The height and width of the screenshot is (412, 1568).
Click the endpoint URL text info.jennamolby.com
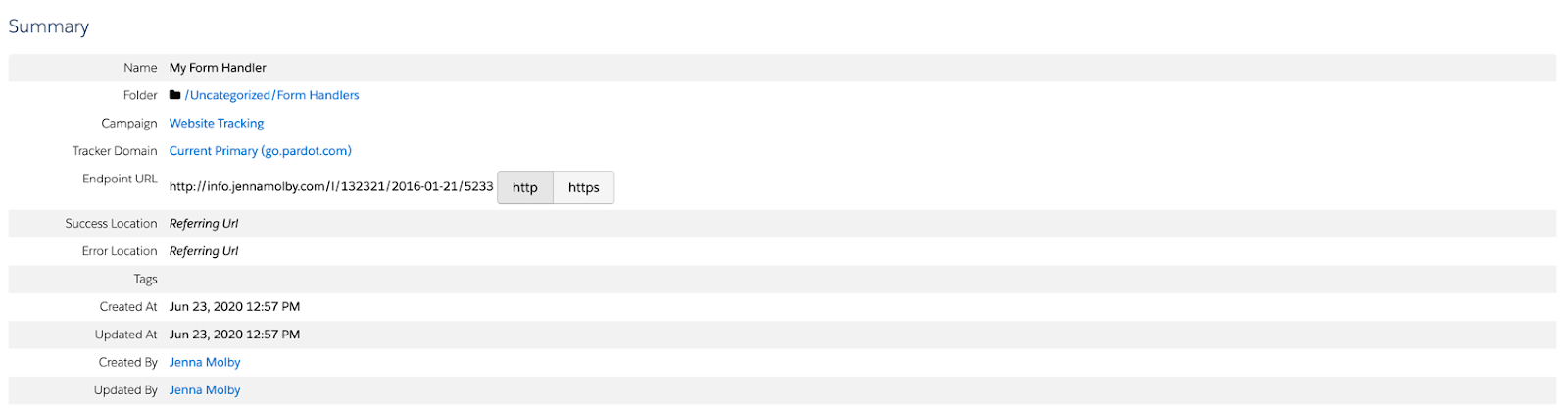pyautogui.click(x=331, y=186)
